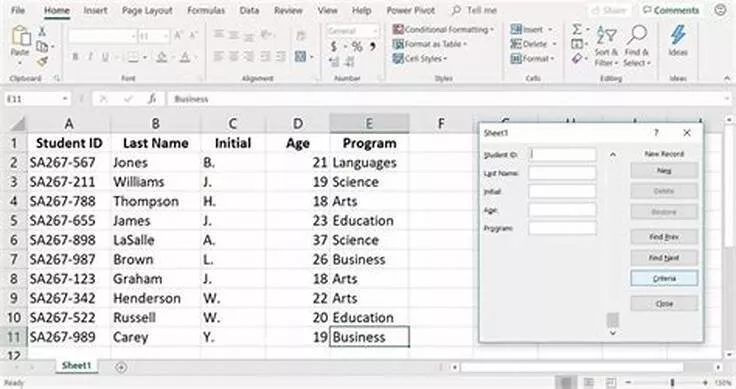This screenshot has height=389, width=736.
Task: Add a new sheet with plus icon
Action: [121, 367]
